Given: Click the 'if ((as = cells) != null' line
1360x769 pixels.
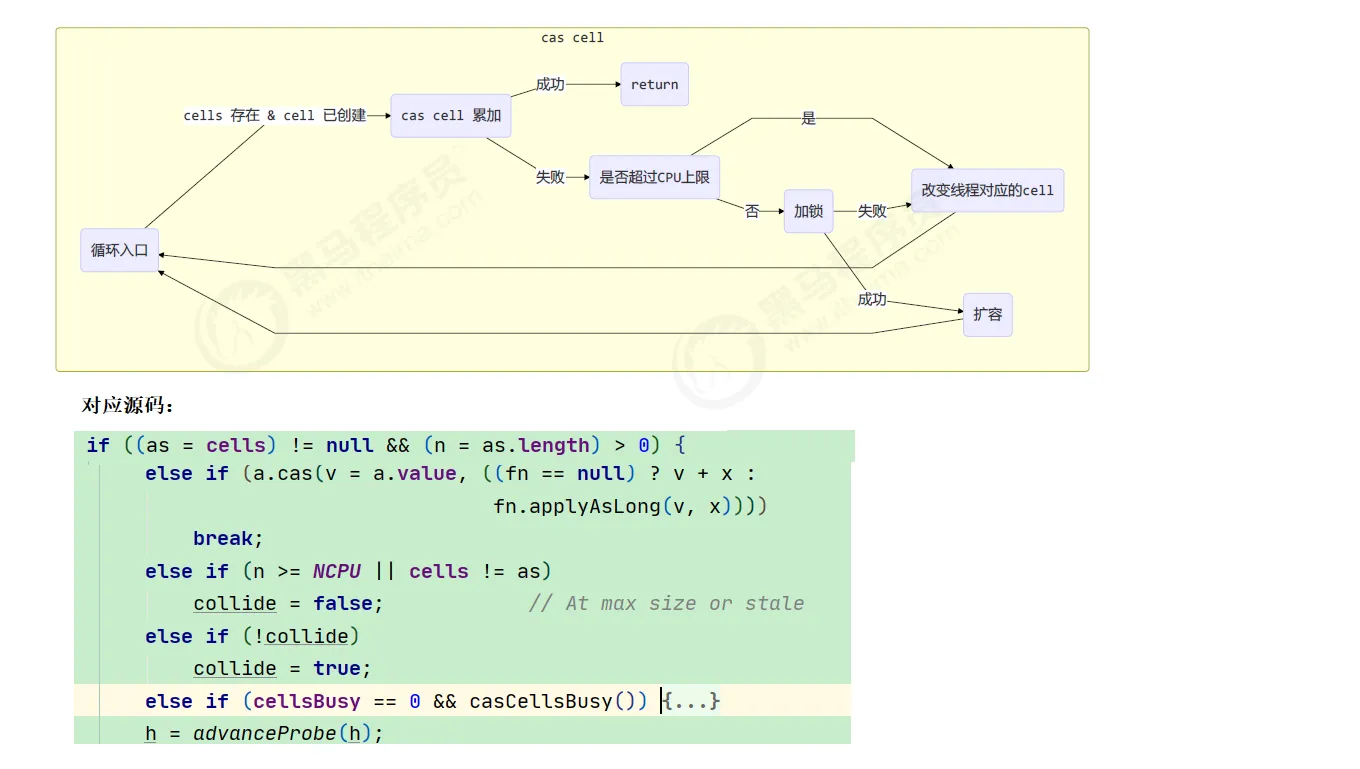Looking at the screenshot, I should tap(386, 445).
